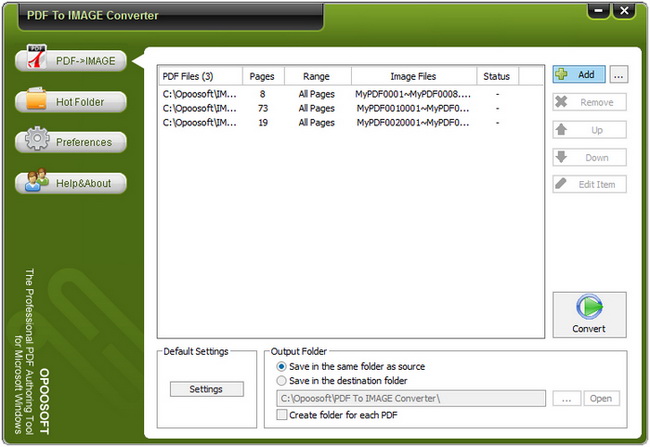Enable Create folder for each PDF

click(x=282, y=415)
